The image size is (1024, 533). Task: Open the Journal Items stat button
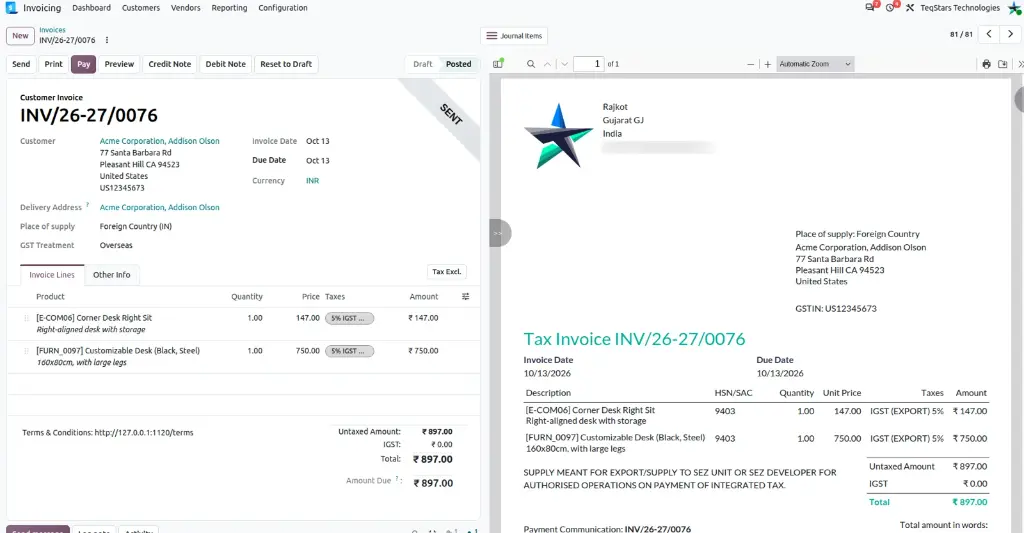pos(515,36)
